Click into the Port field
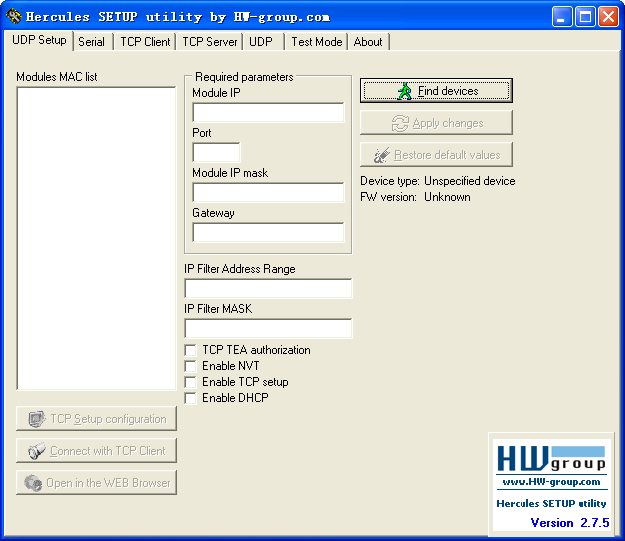The image size is (625, 541). 216,152
